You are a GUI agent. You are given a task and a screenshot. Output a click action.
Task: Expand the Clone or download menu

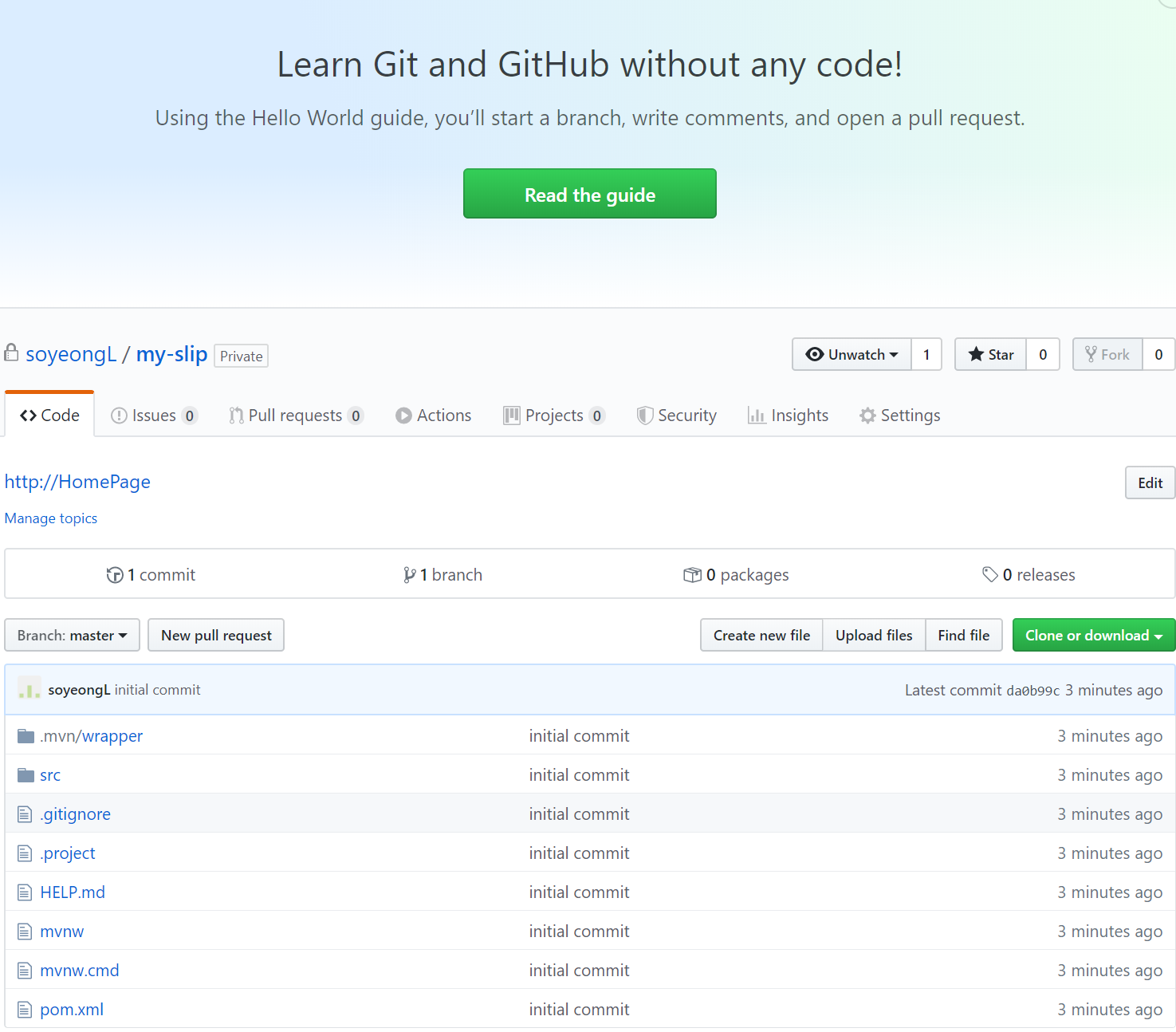[1094, 635]
